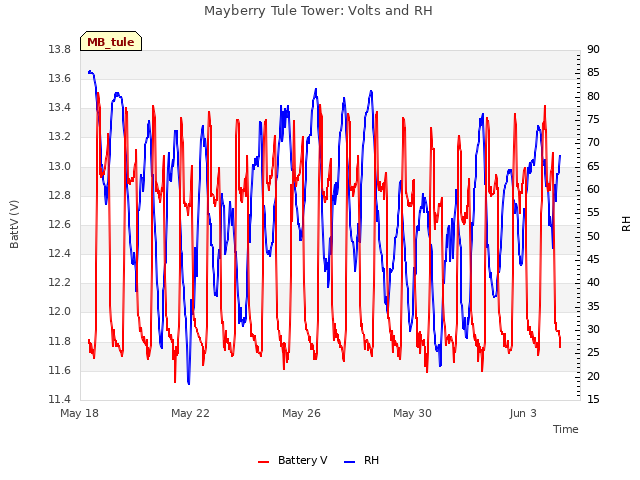
Task: Click the 60 right axis value
Action: click(x=593, y=189)
